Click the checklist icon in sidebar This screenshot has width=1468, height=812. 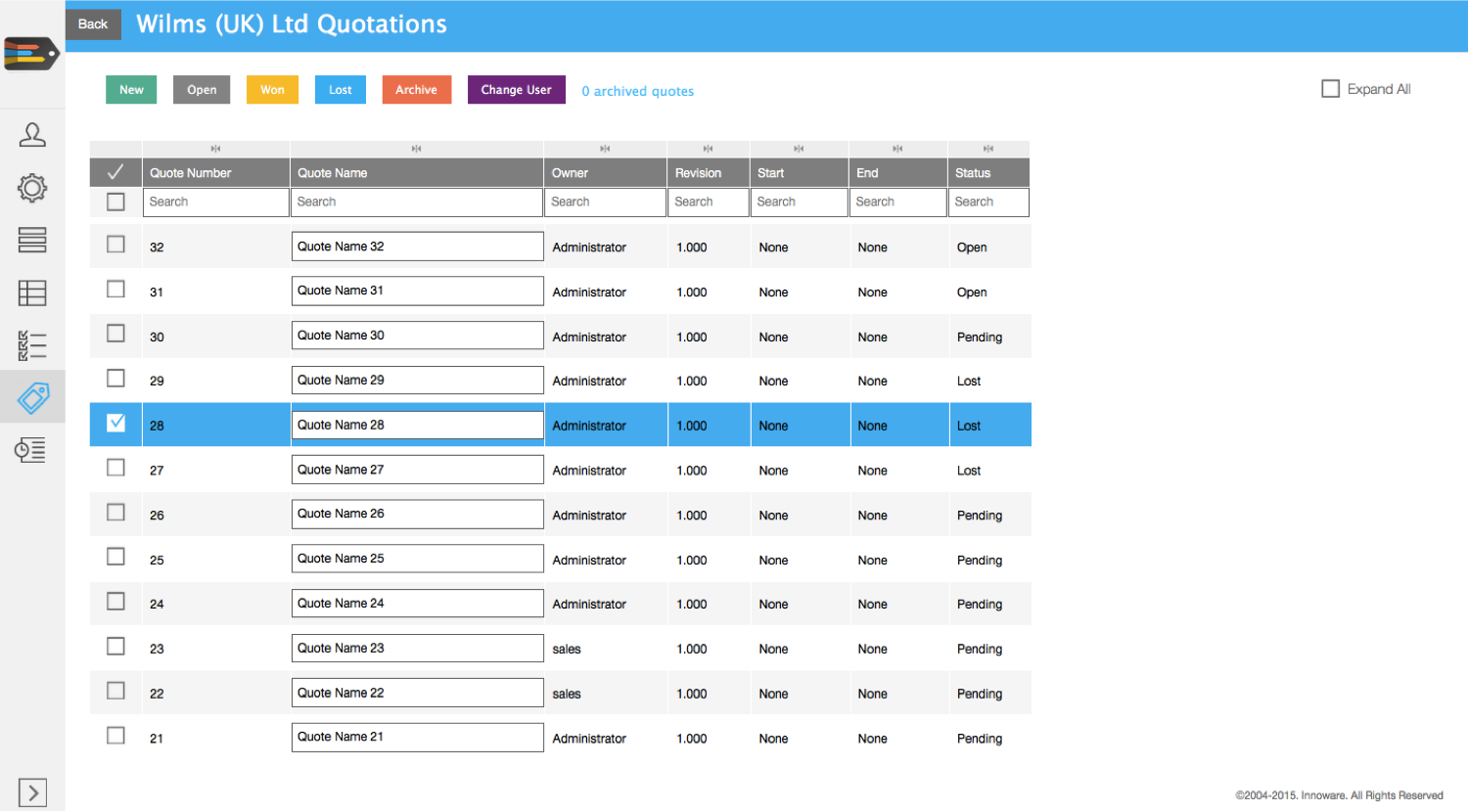[32, 345]
